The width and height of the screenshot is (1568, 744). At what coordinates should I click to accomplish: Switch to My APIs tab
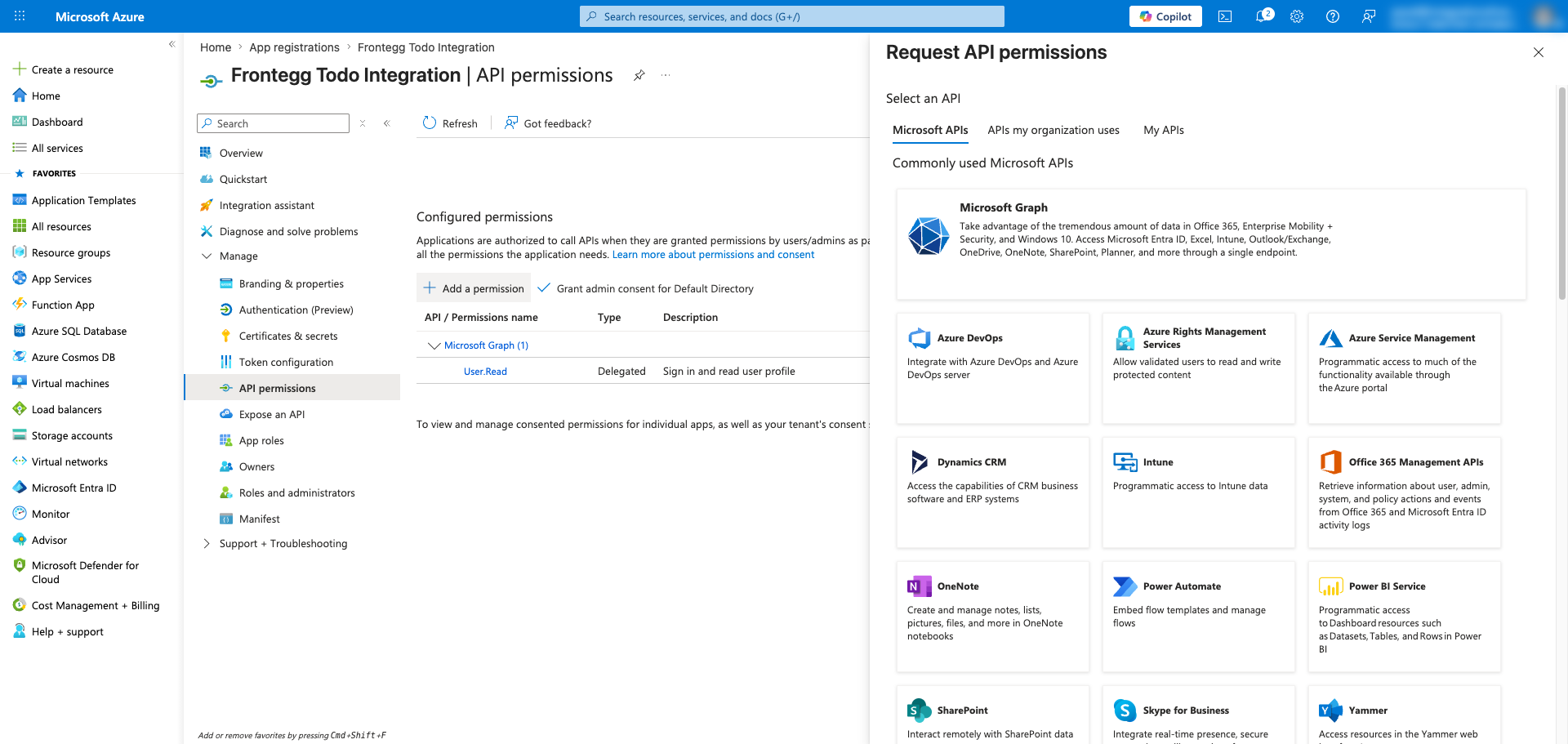1164,130
